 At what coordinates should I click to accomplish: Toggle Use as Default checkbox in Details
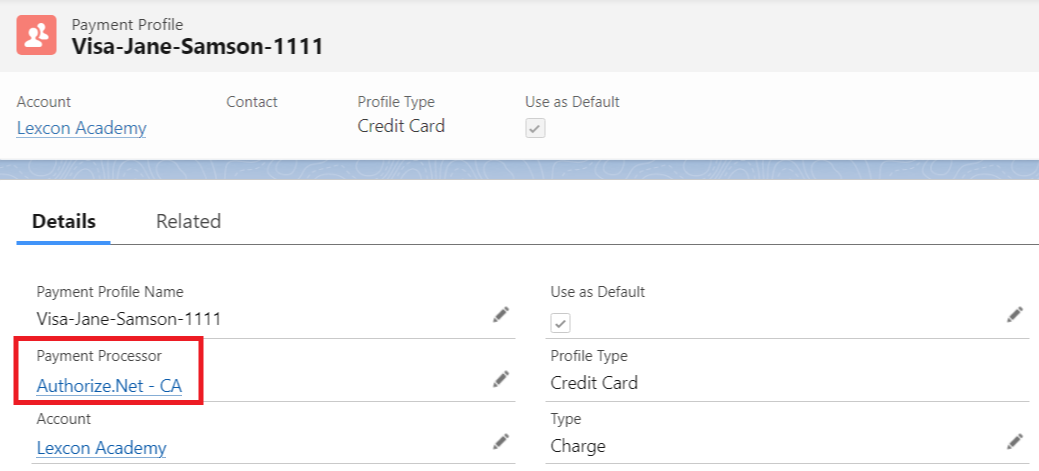point(561,323)
